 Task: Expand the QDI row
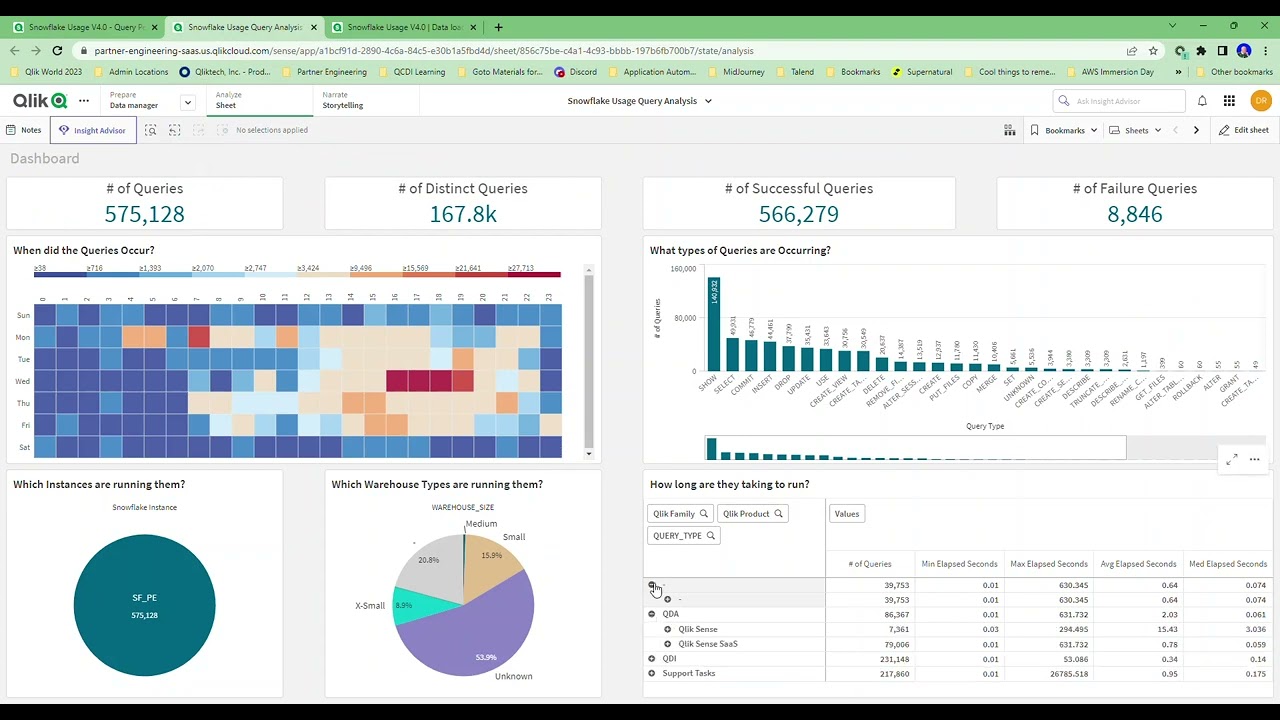652,659
